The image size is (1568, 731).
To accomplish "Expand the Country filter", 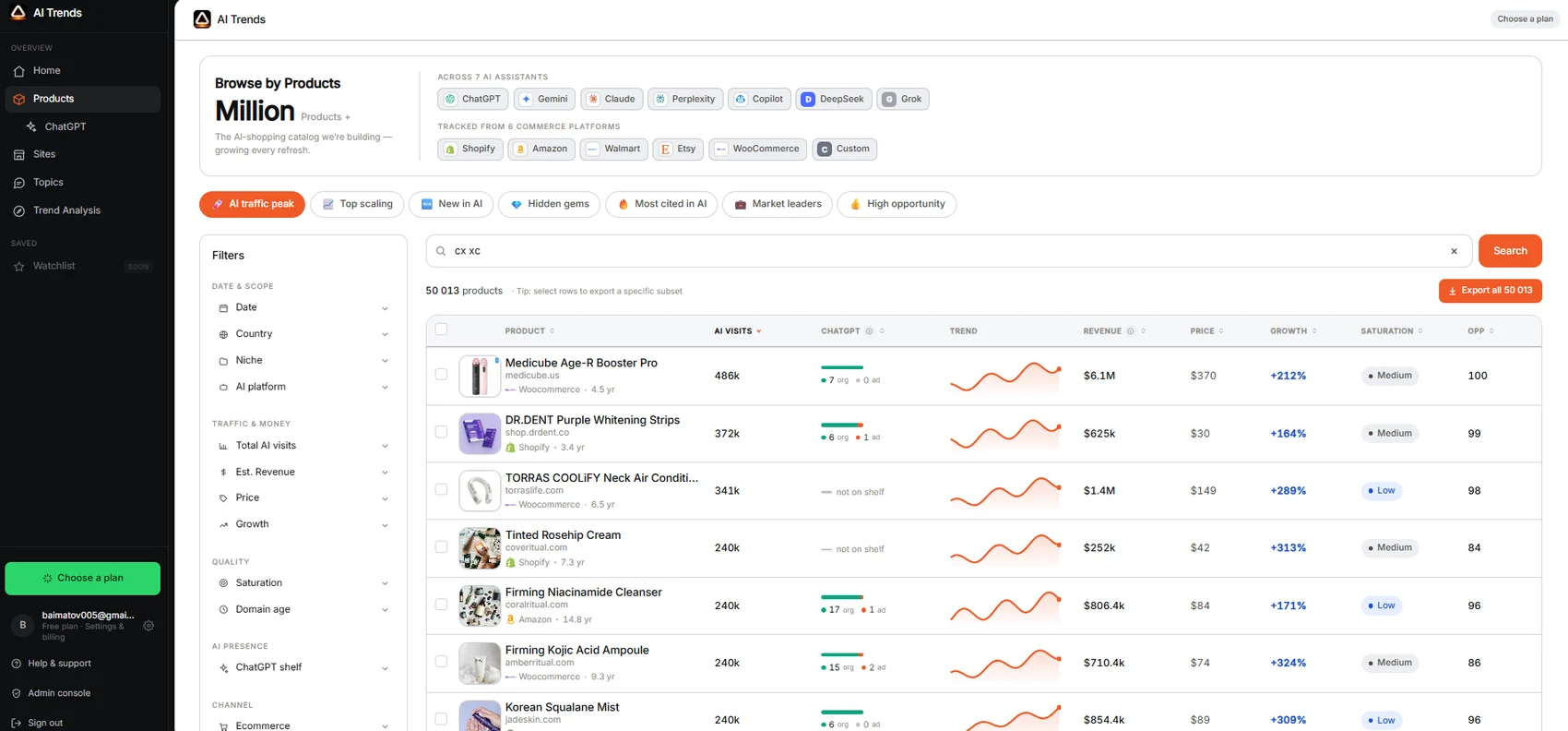I will coord(303,334).
